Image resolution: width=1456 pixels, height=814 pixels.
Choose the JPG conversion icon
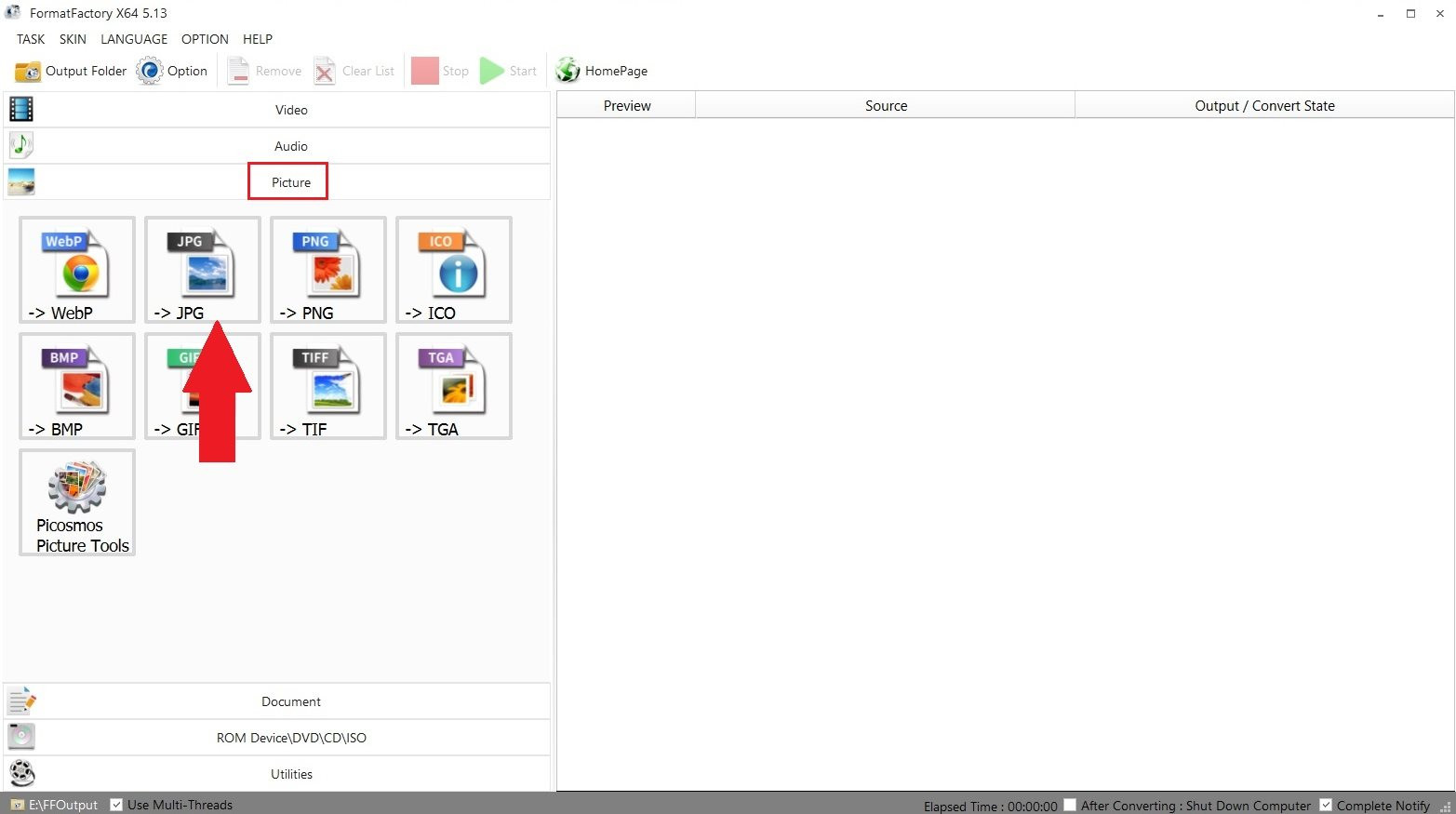click(x=203, y=270)
